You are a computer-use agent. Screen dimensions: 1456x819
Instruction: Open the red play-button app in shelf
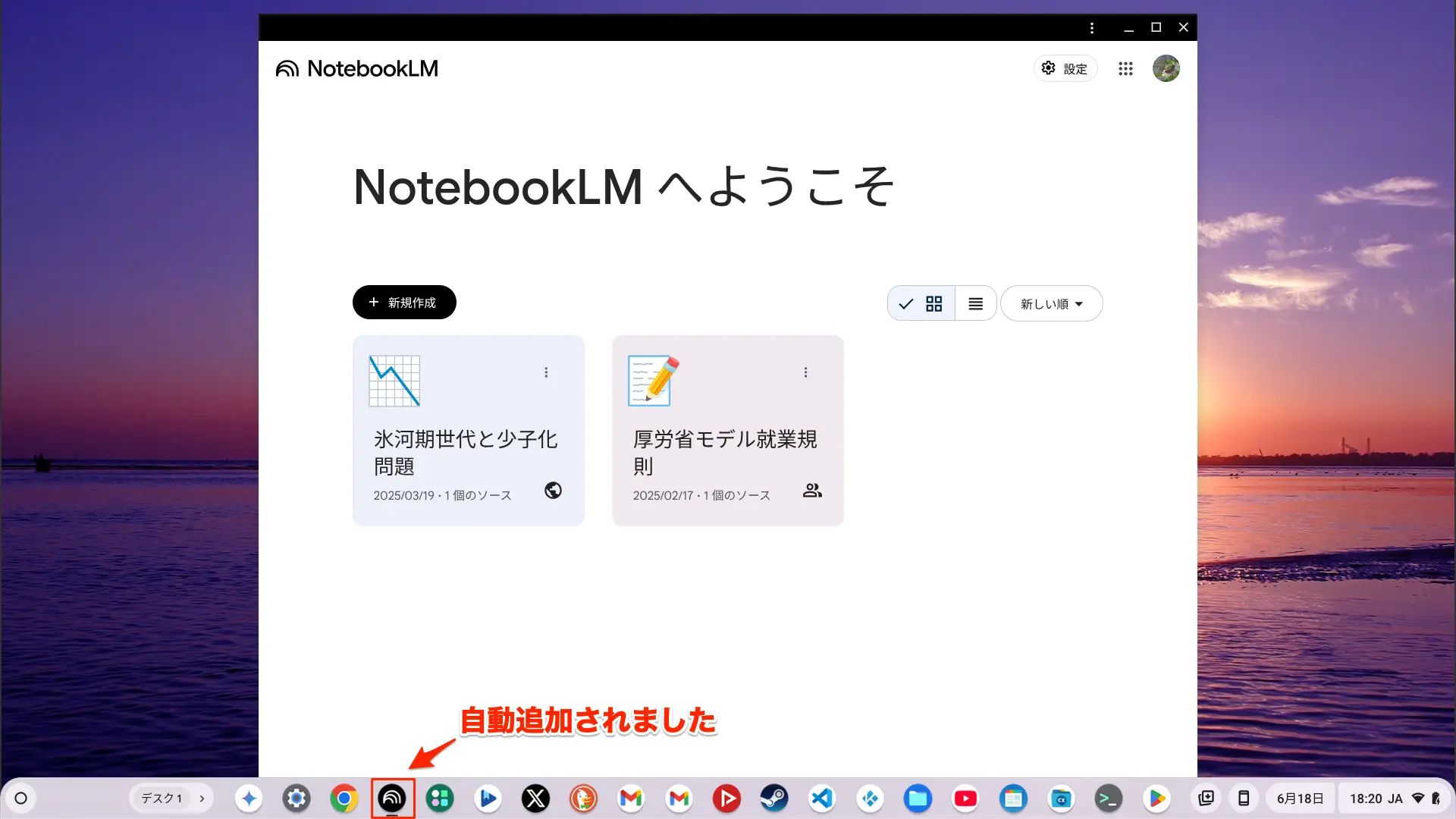point(726,799)
